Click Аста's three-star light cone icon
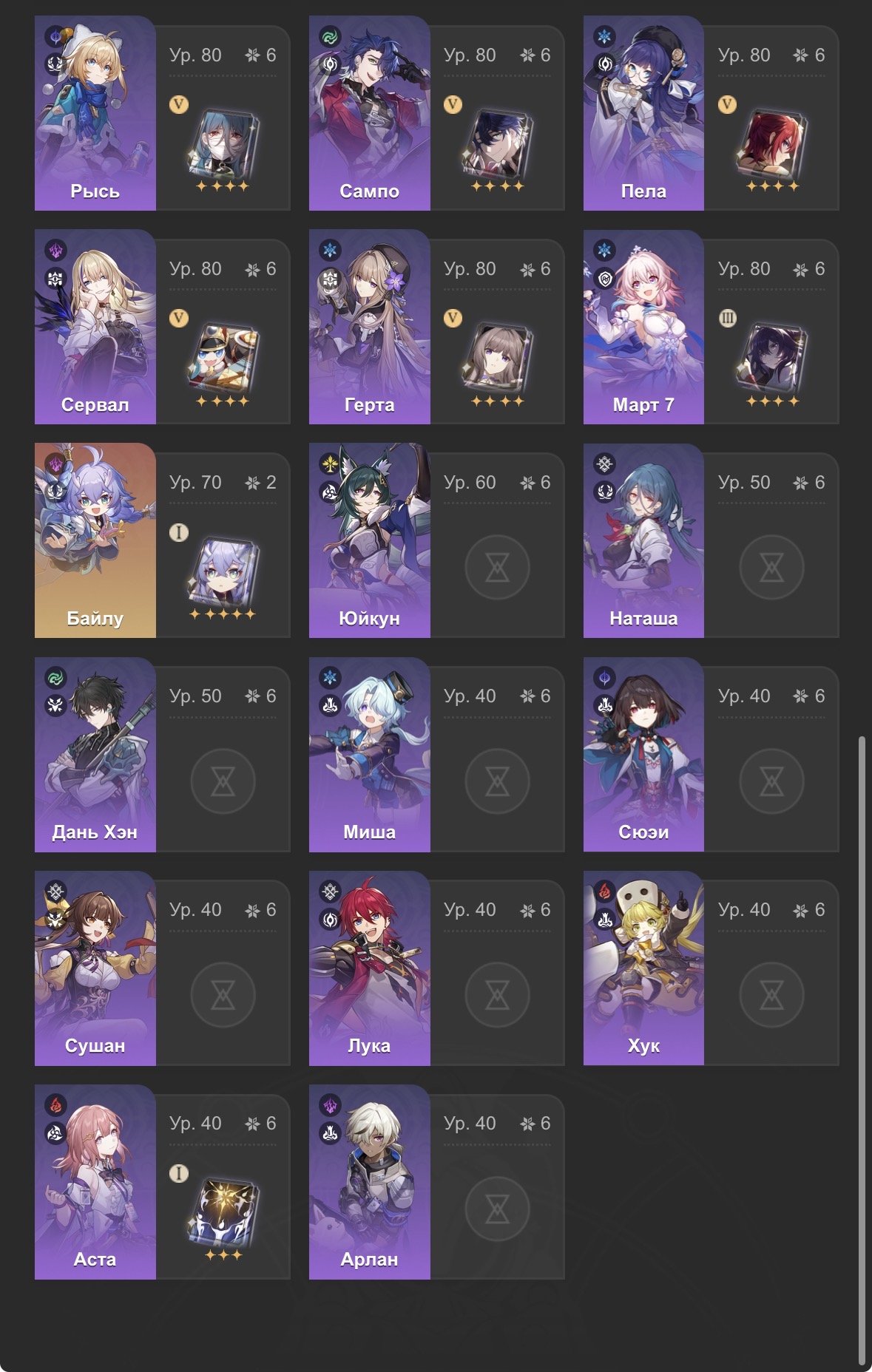872x1372 pixels. click(x=223, y=1212)
